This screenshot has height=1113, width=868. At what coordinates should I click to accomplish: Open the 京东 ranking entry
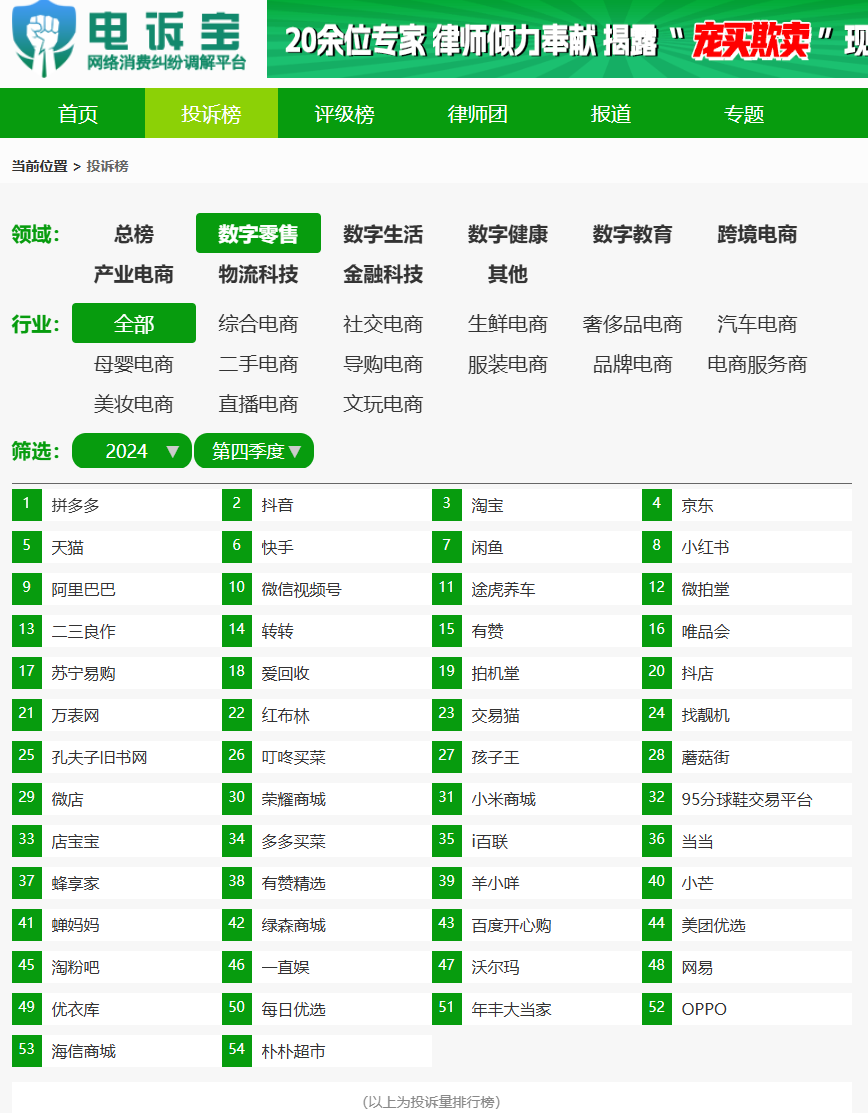tap(698, 506)
